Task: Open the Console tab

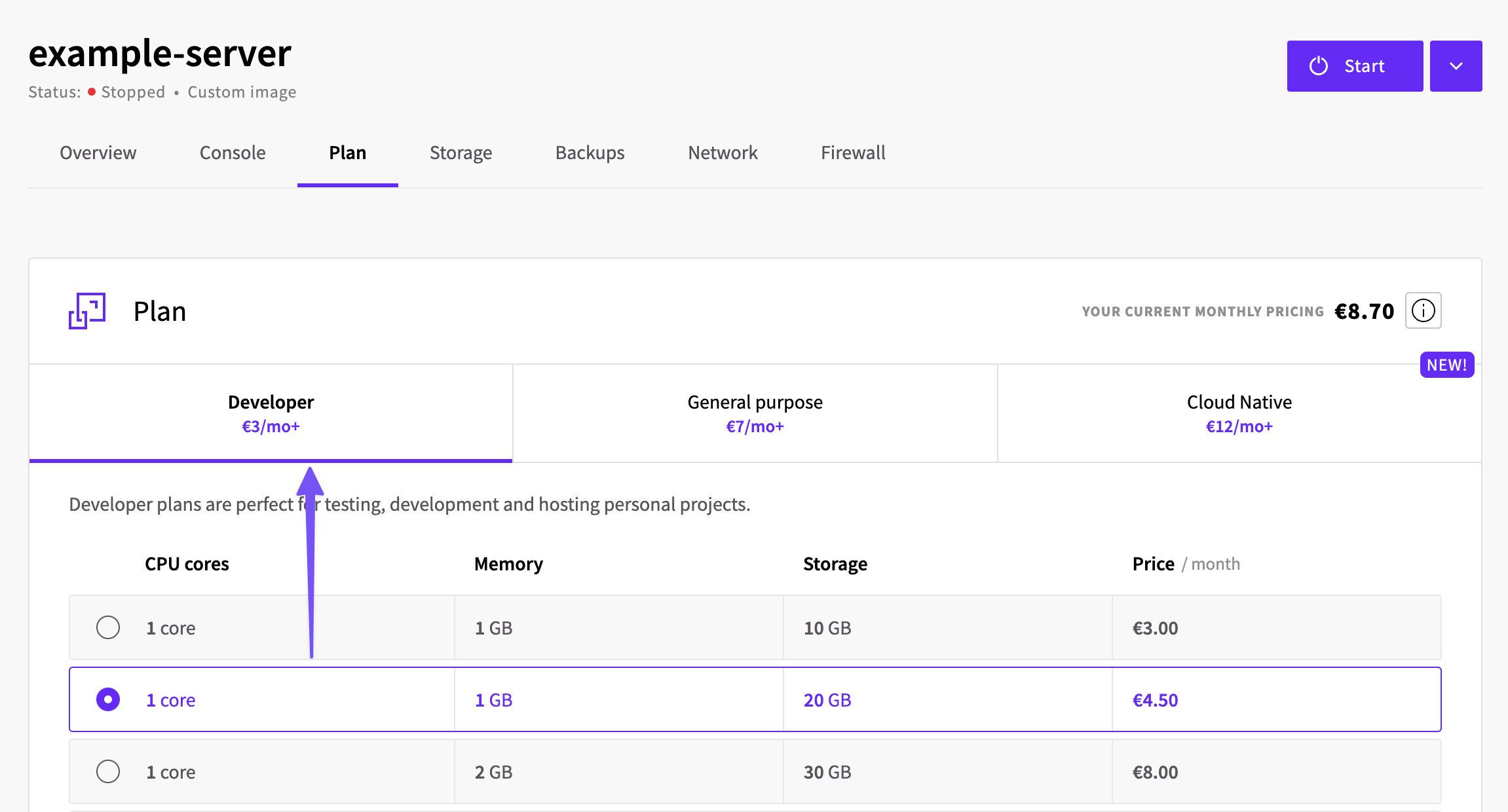Action: pos(233,153)
